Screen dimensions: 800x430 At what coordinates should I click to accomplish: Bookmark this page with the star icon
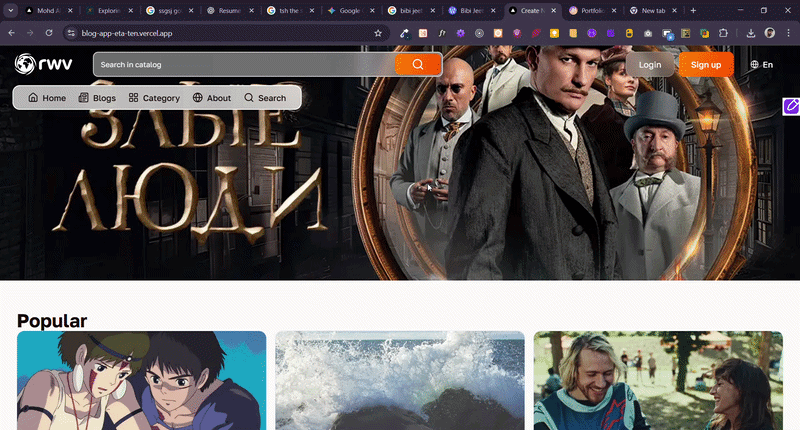point(378,33)
